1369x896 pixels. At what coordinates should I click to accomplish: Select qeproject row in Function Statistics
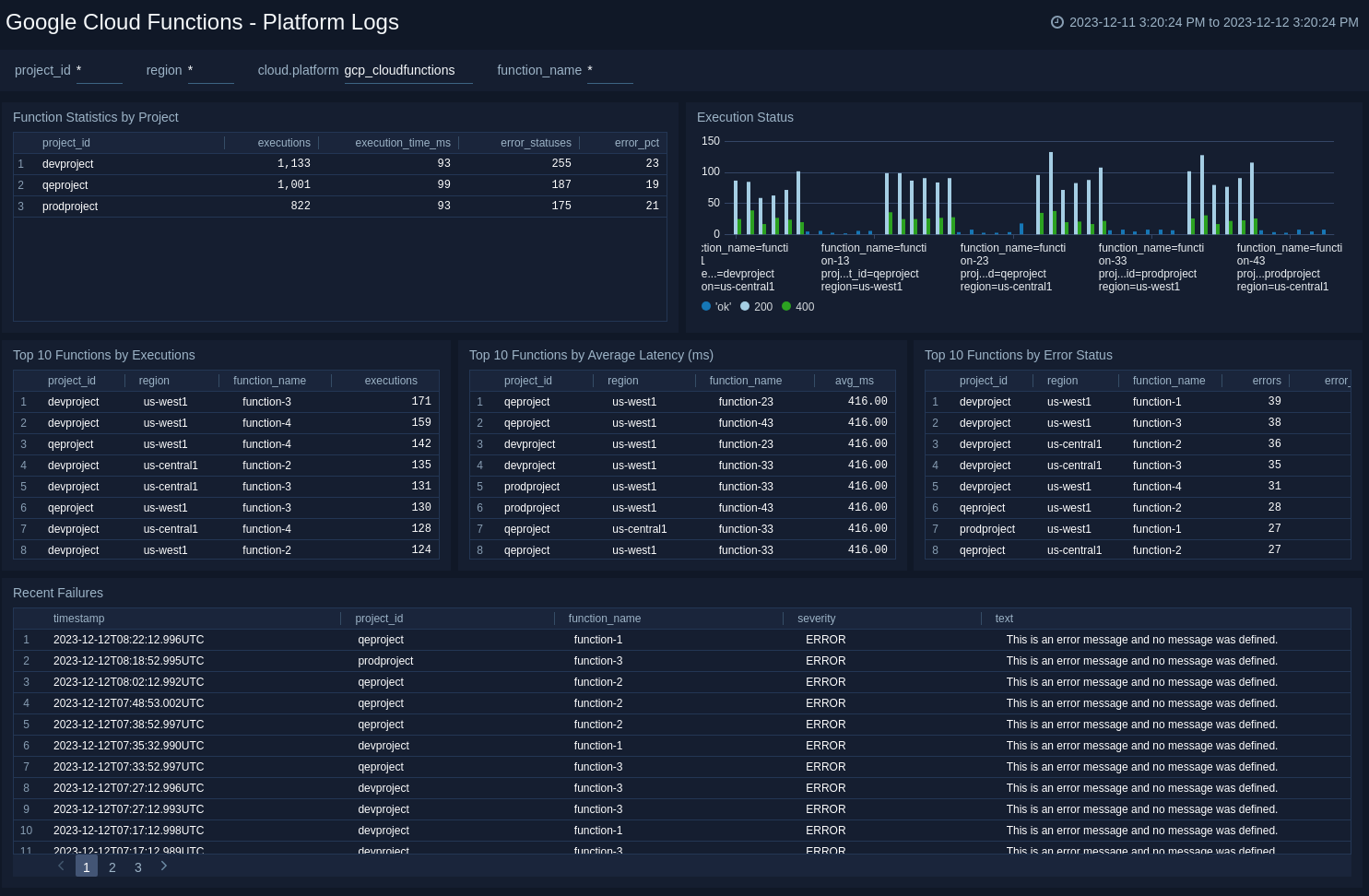click(x=340, y=185)
